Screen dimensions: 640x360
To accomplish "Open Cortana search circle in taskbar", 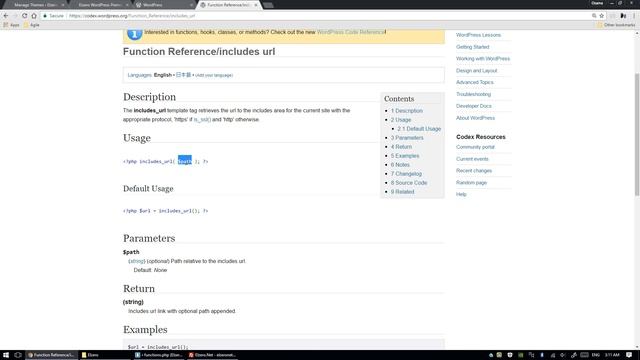I will click(x=18, y=355).
